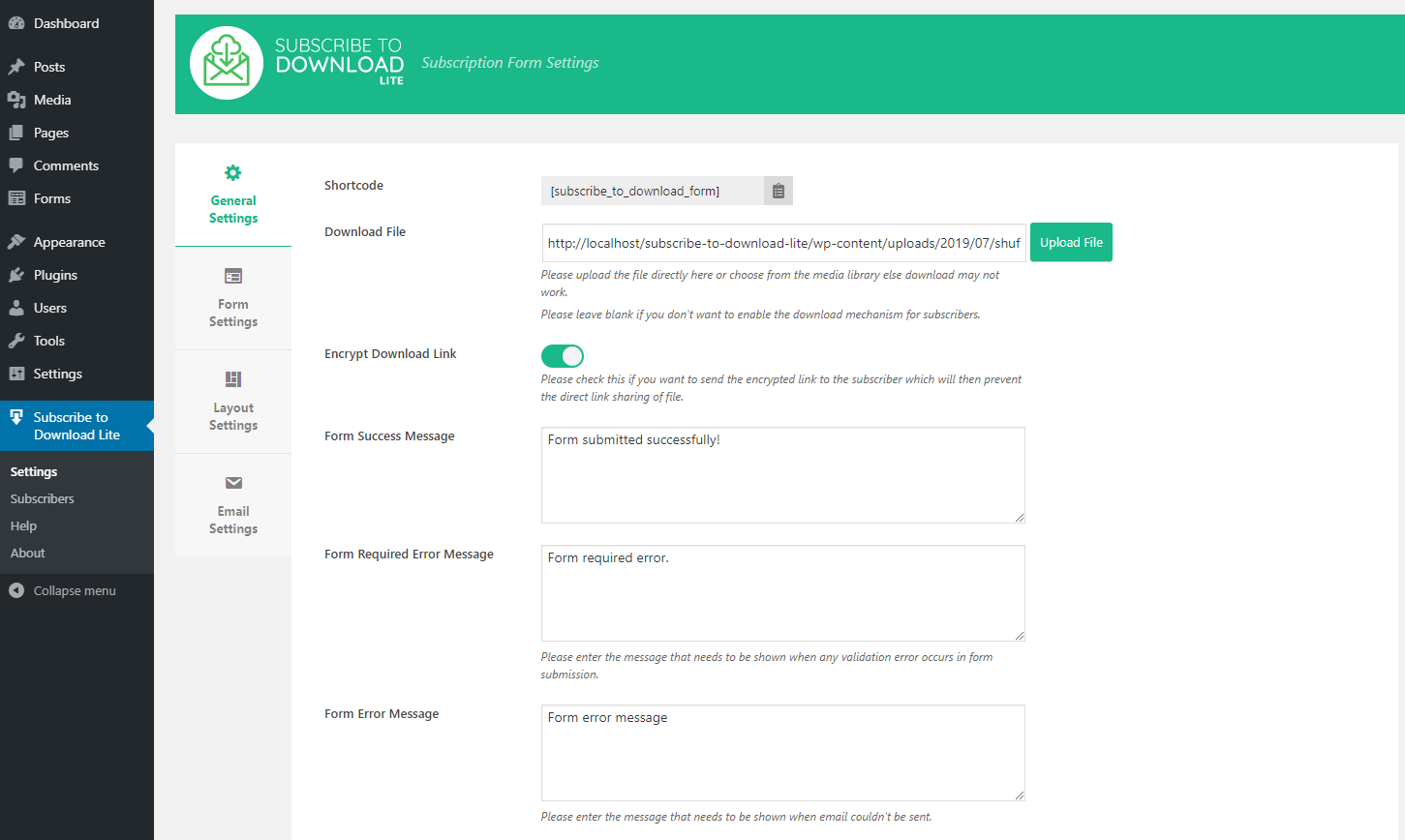Viewport: 1405px width, 840px height.
Task: Open the Pages menu item
Action: pos(76,133)
